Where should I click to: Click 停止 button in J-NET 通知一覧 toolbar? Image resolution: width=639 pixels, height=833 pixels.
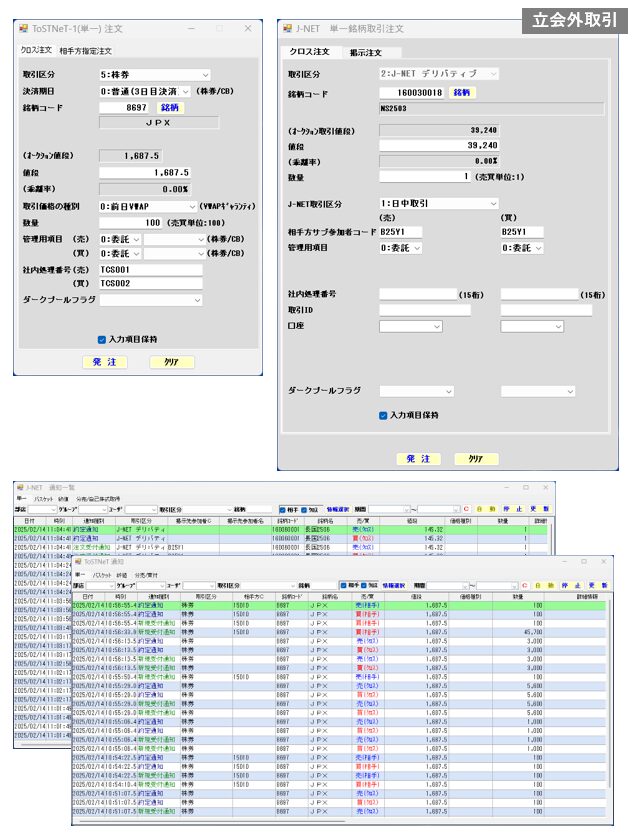point(513,509)
